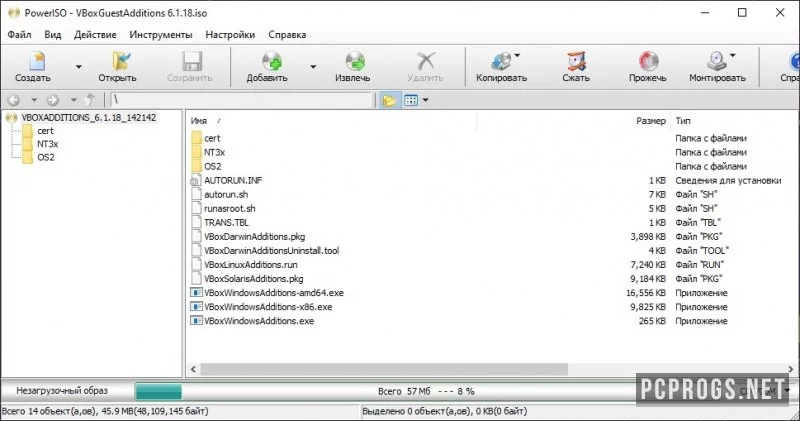
Task: Click the path address field
Action: pos(241,100)
